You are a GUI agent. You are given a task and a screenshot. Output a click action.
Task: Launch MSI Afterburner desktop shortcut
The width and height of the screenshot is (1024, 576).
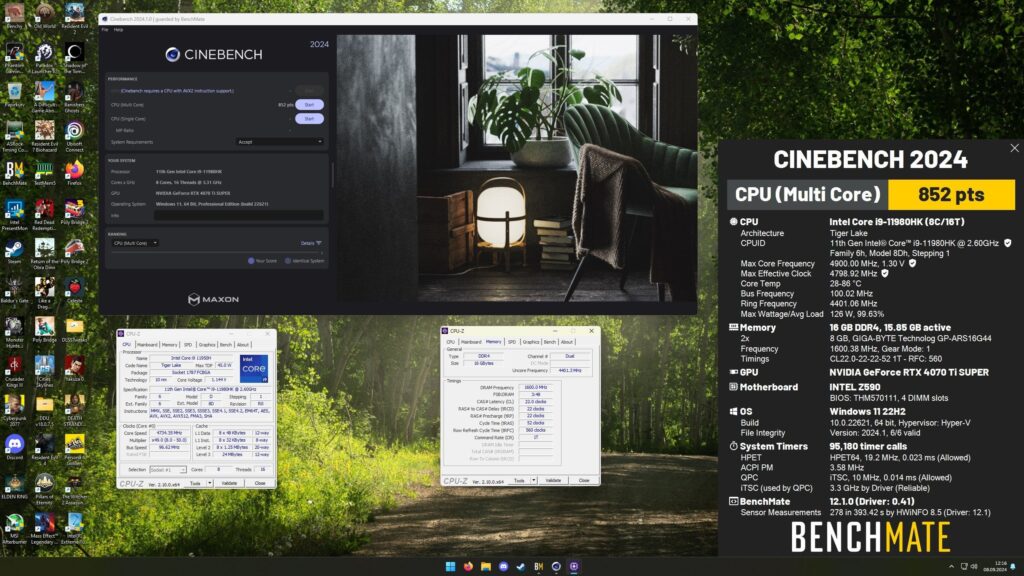14,528
